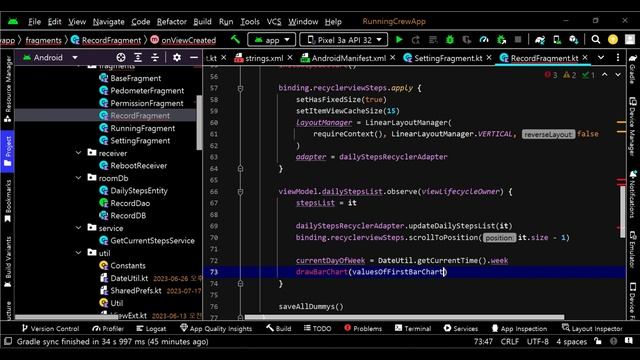
Task: Hide the project panel with minus icon
Action: pos(194,58)
